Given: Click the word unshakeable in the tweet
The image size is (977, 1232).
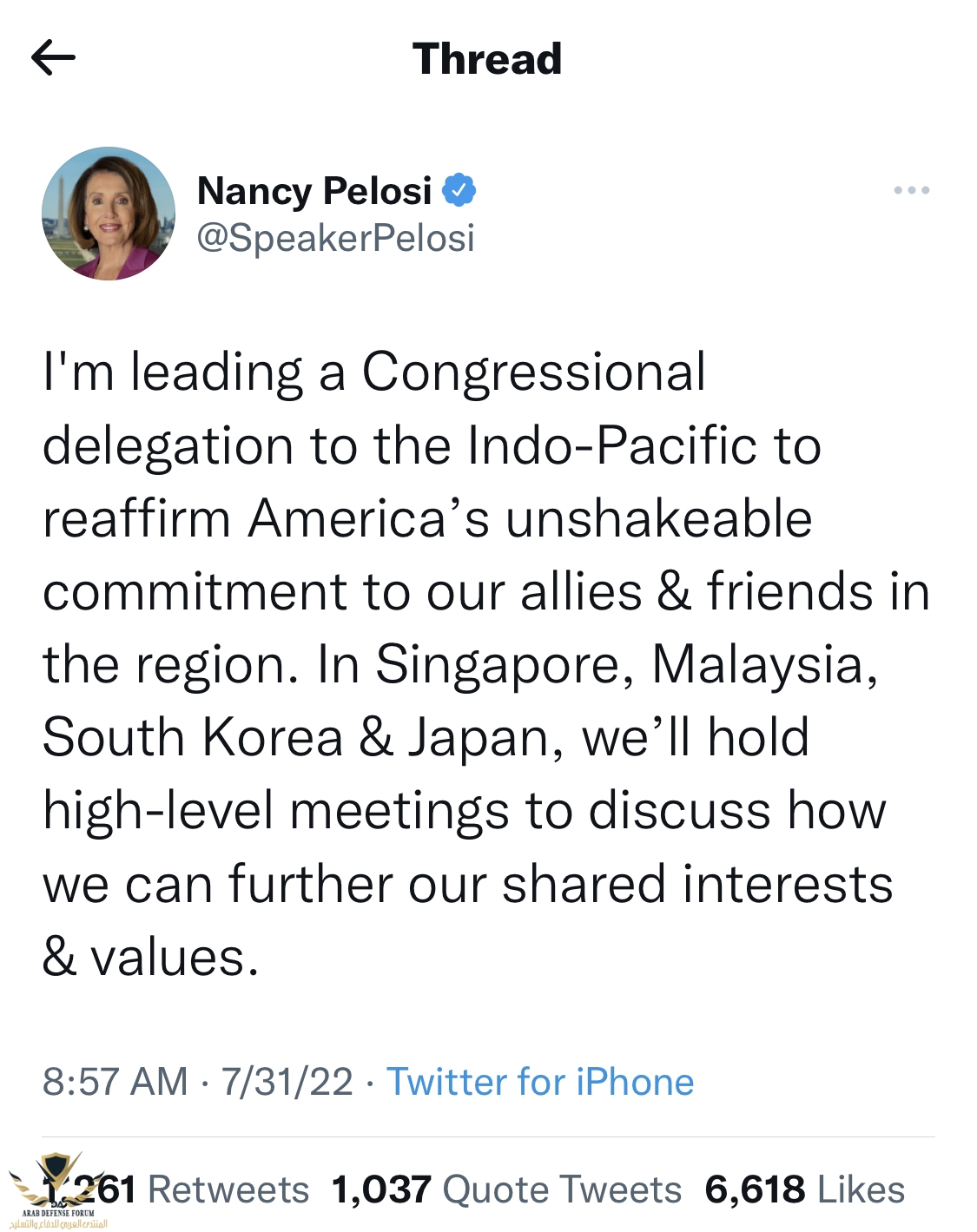Looking at the screenshot, I should click(x=659, y=519).
